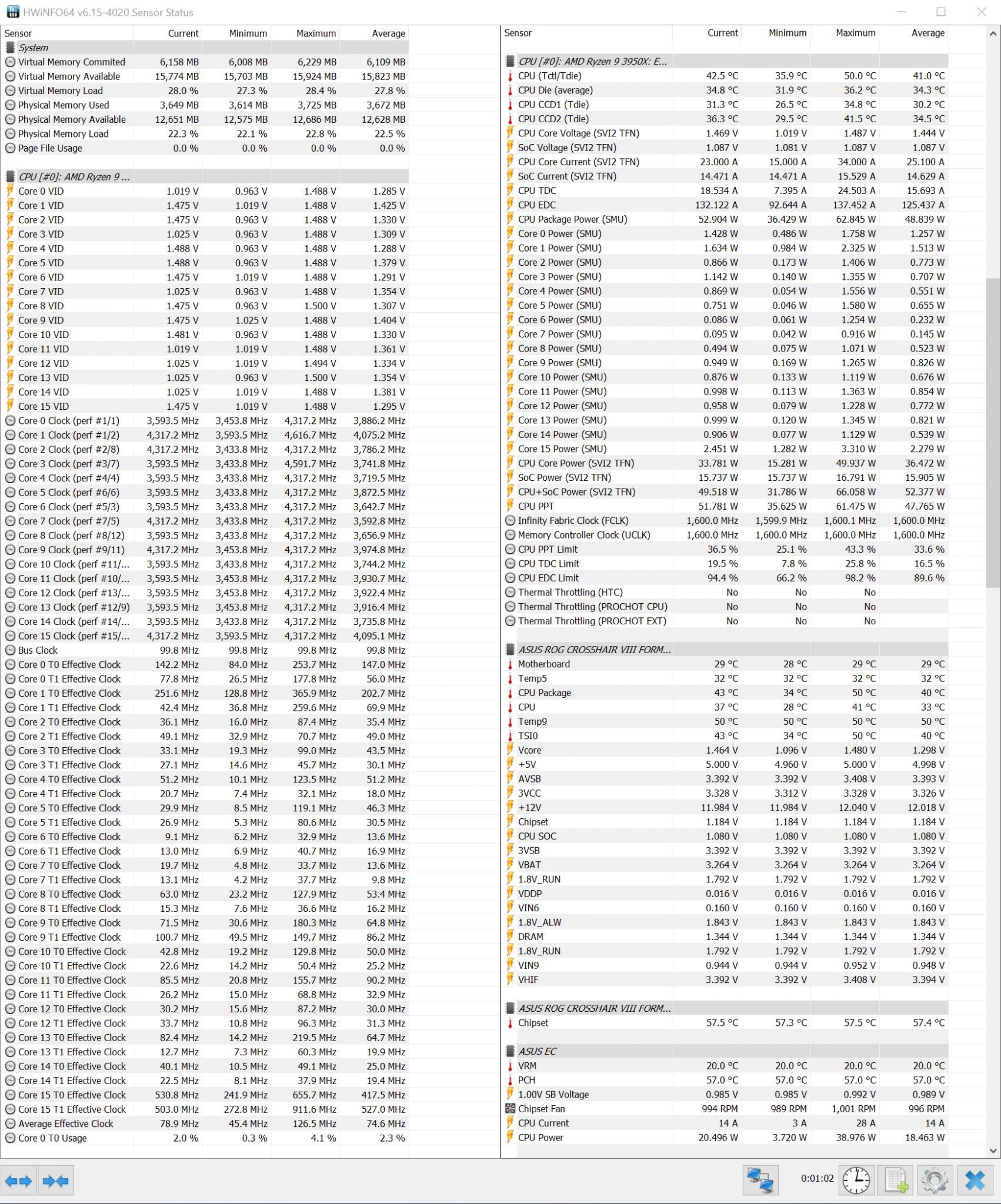Click the thermometer icon beside VRM
Viewport: 1001px width, 1204px height.
pyautogui.click(x=510, y=1066)
